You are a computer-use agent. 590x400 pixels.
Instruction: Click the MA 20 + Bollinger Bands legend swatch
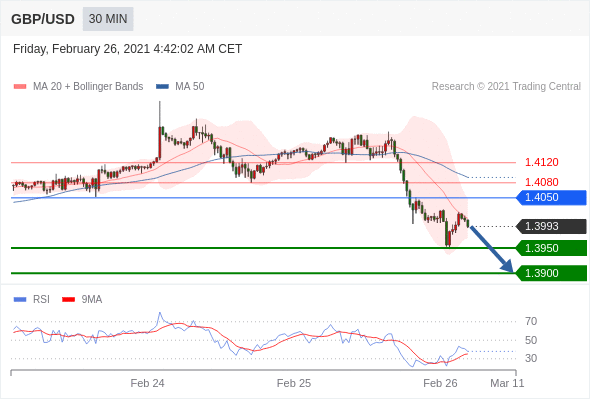20,87
